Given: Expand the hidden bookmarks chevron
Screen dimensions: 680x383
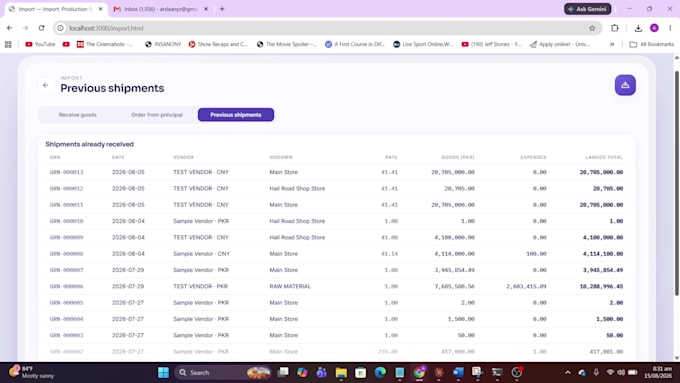Looking at the screenshot, I should tap(612, 44).
